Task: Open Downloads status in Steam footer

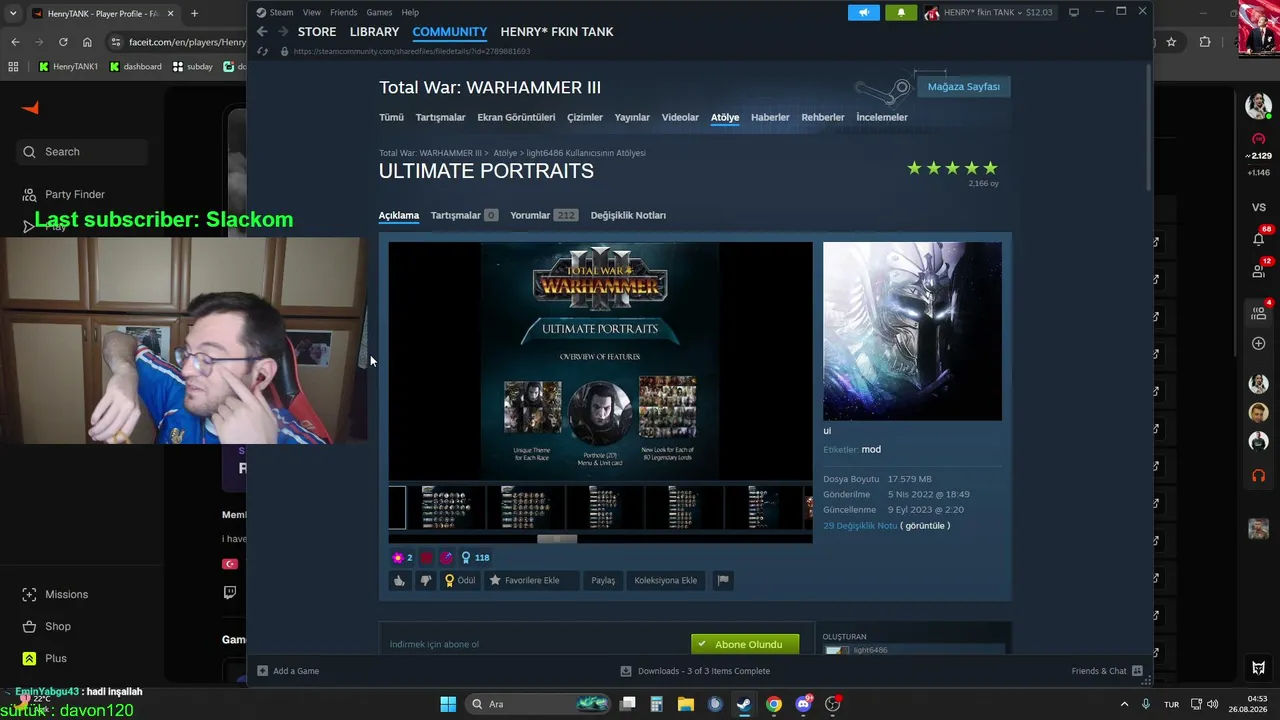Action: point(695,671)
